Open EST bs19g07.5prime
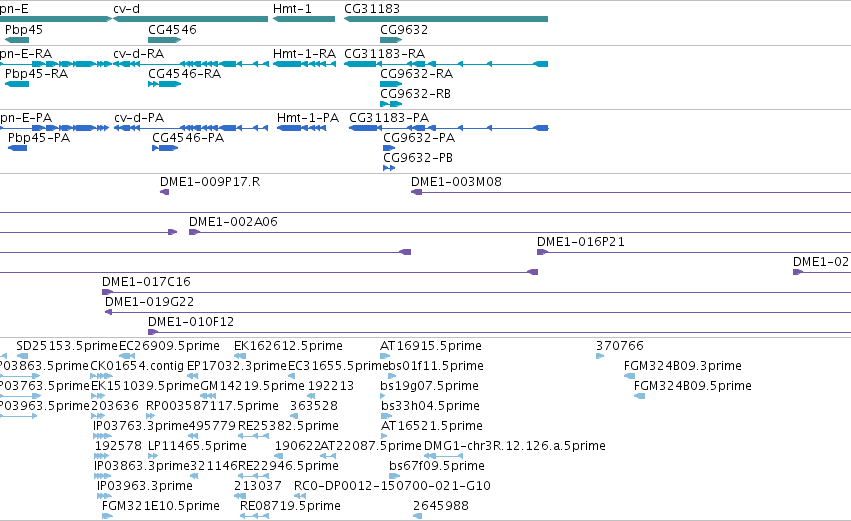 click(383, 396)
